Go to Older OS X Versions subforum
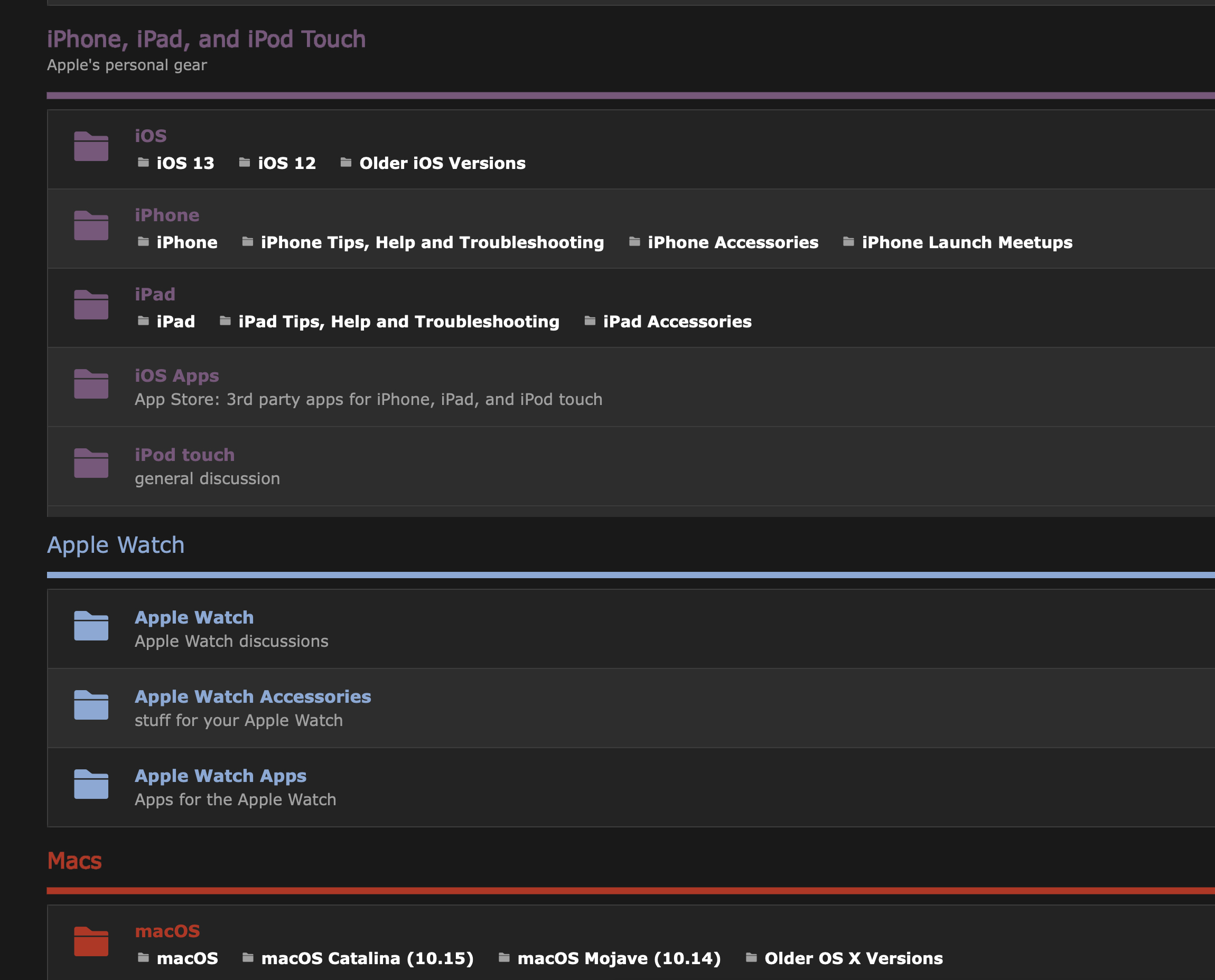Screen dimensions: 1215x980 coord(854,958)
